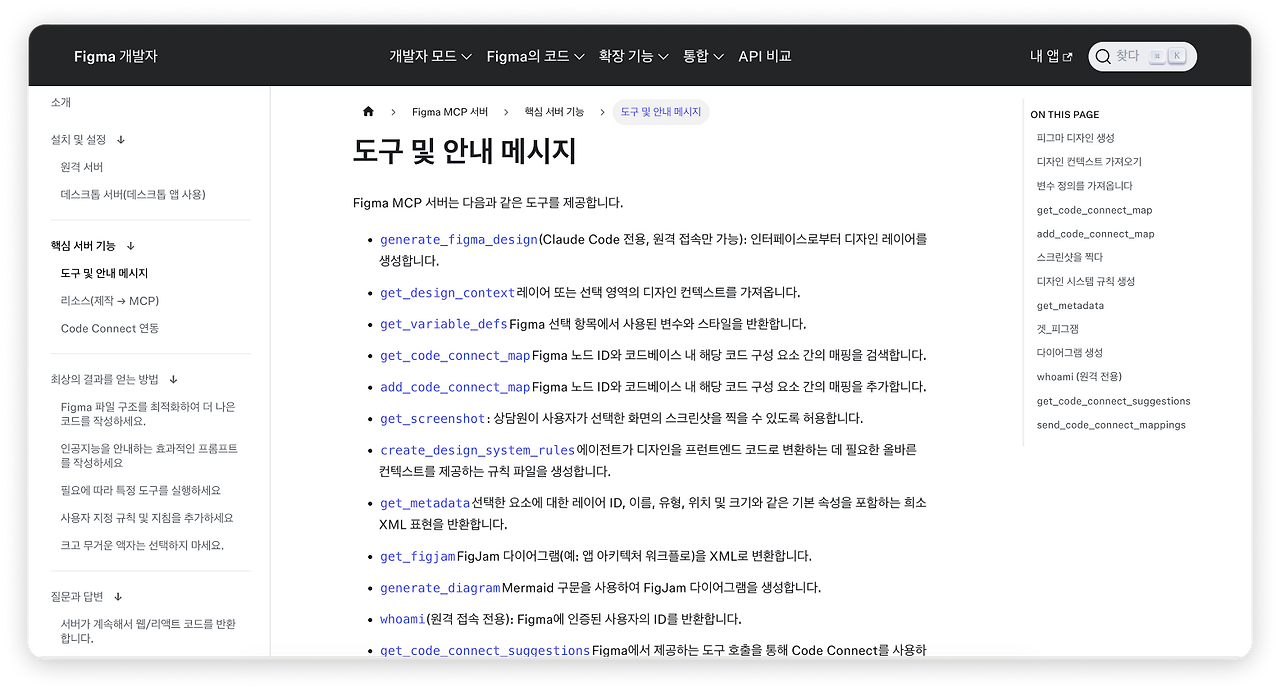The image size is (1280, 691).
Task: Jump to 디자인 컨텍스트 가져오기 section
Action: [1089, 162]
